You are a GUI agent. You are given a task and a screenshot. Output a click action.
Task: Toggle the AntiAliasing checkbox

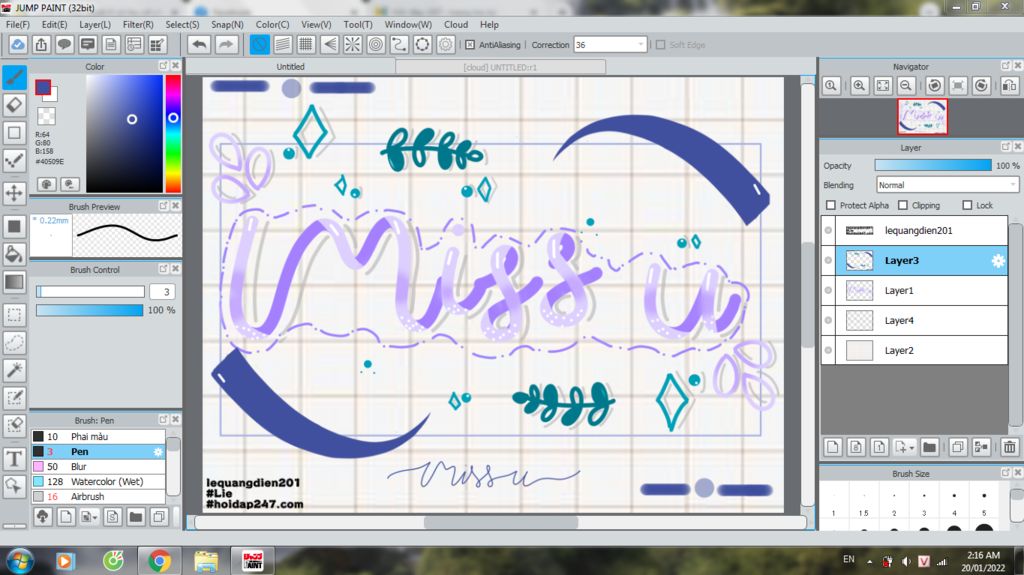pos(470,45)
